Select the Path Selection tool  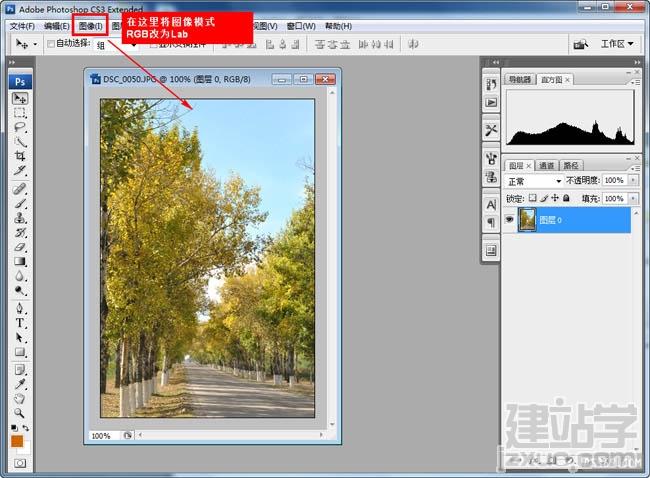20,337
